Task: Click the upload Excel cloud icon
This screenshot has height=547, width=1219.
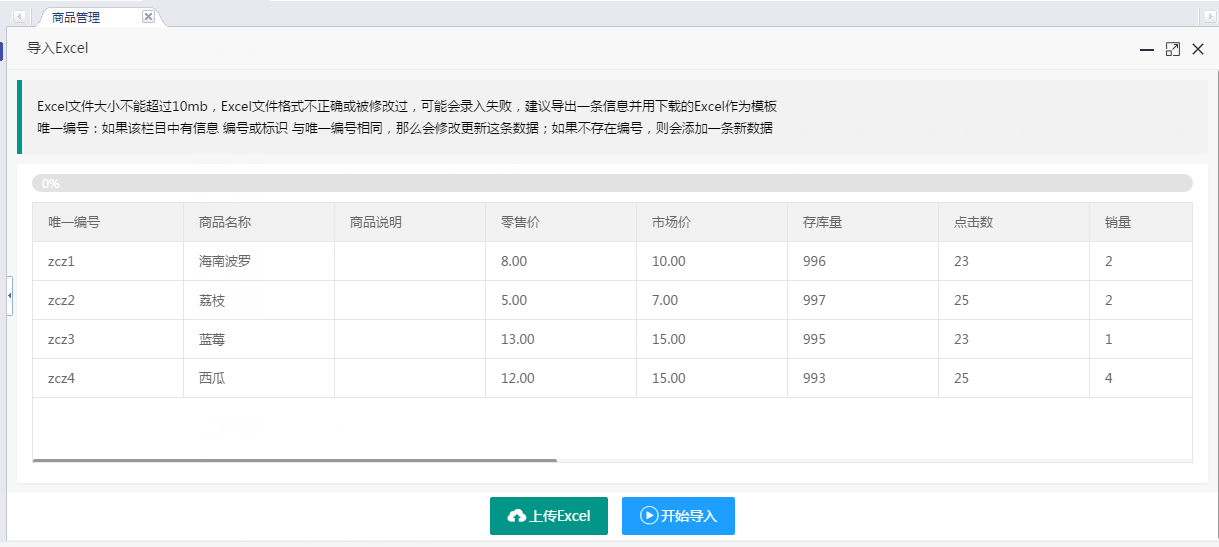Action: coord(517,516)
